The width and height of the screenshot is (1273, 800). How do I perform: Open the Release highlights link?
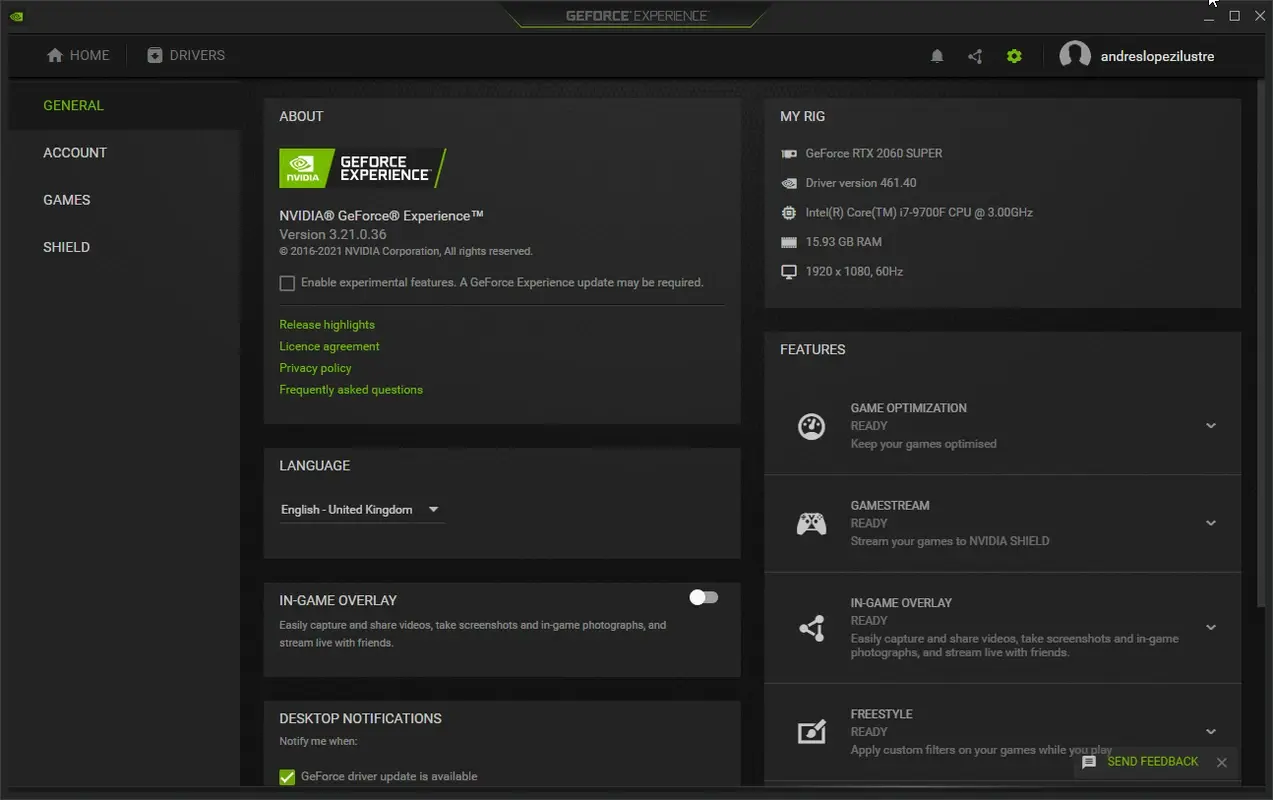pyautogui.click(x=327, y=324)
